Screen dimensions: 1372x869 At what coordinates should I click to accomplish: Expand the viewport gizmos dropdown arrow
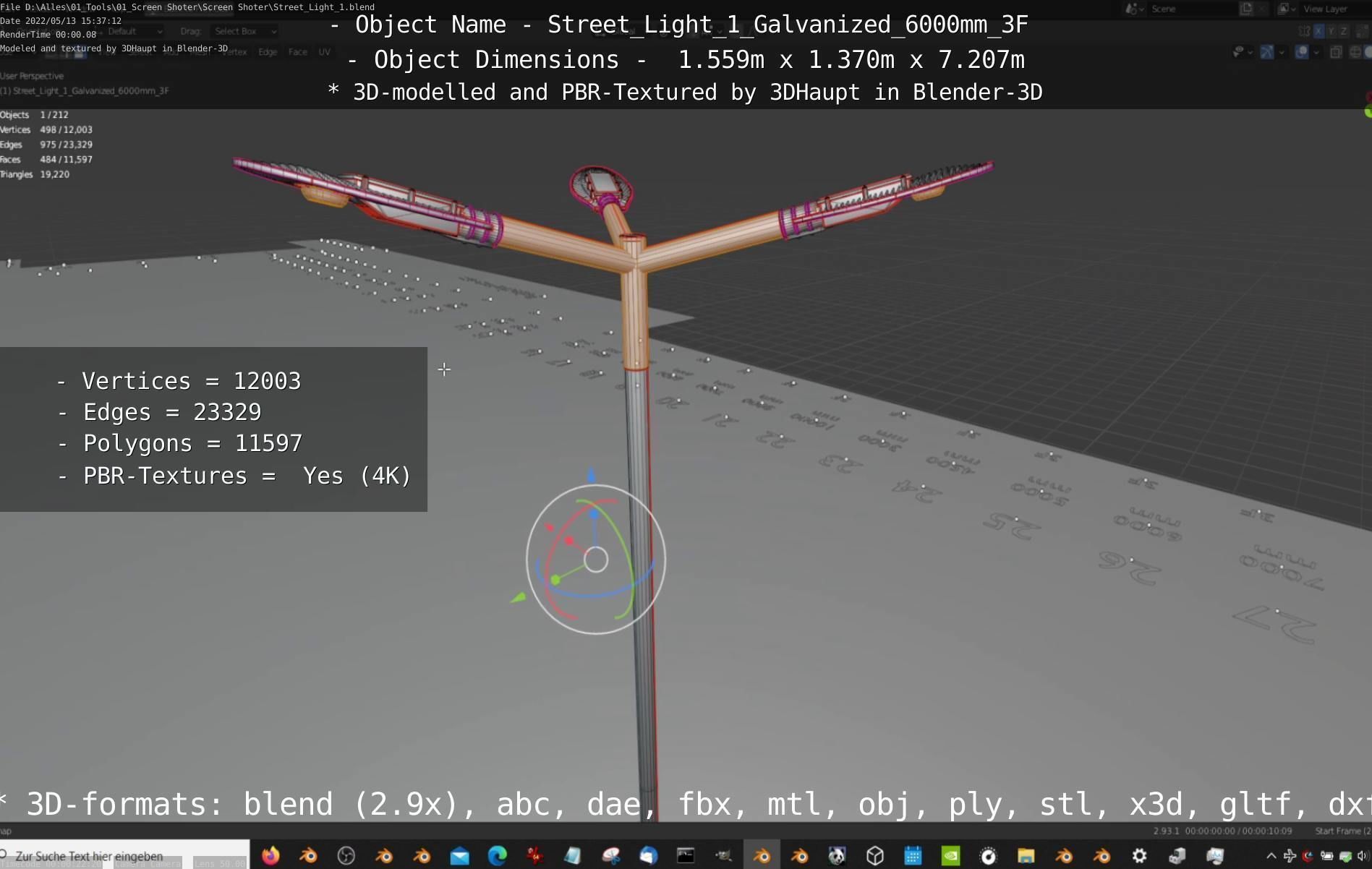coord(1282,53)
